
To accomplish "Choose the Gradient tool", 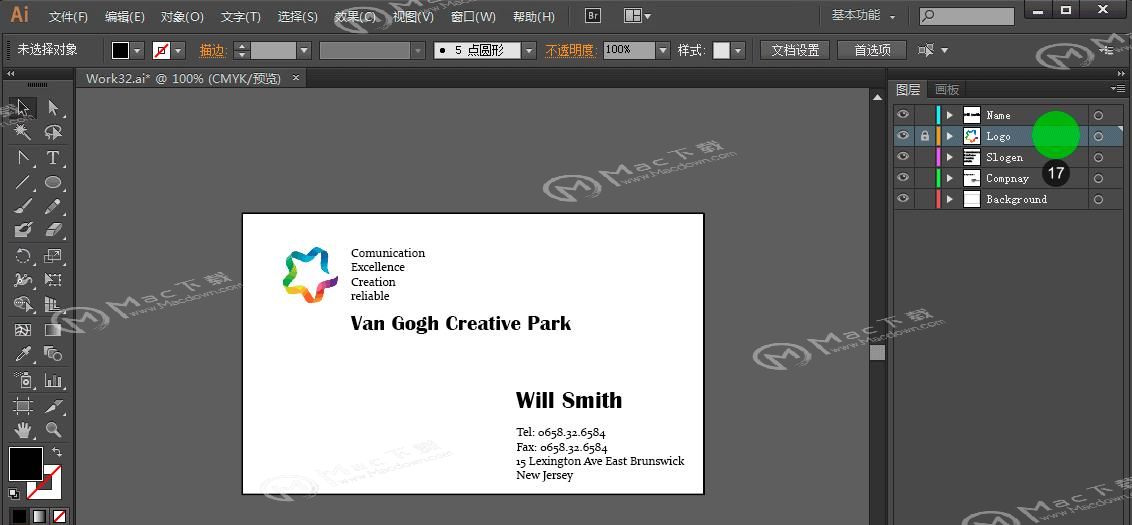I will point(53,330).
